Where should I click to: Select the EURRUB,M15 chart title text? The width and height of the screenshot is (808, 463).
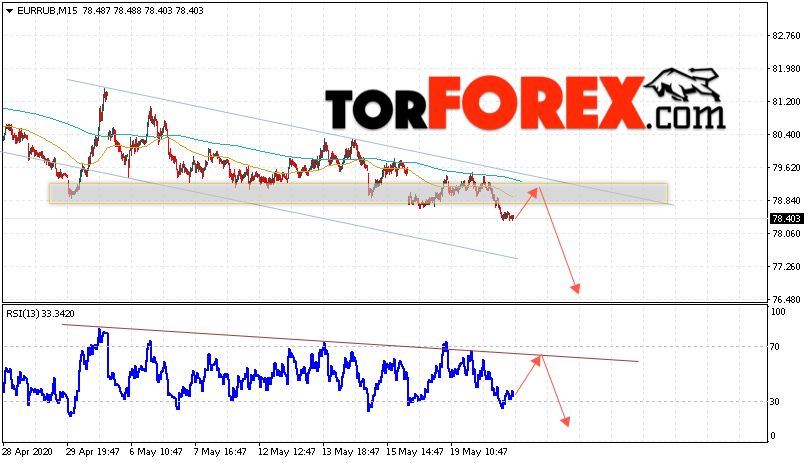(x=47, y=11)
